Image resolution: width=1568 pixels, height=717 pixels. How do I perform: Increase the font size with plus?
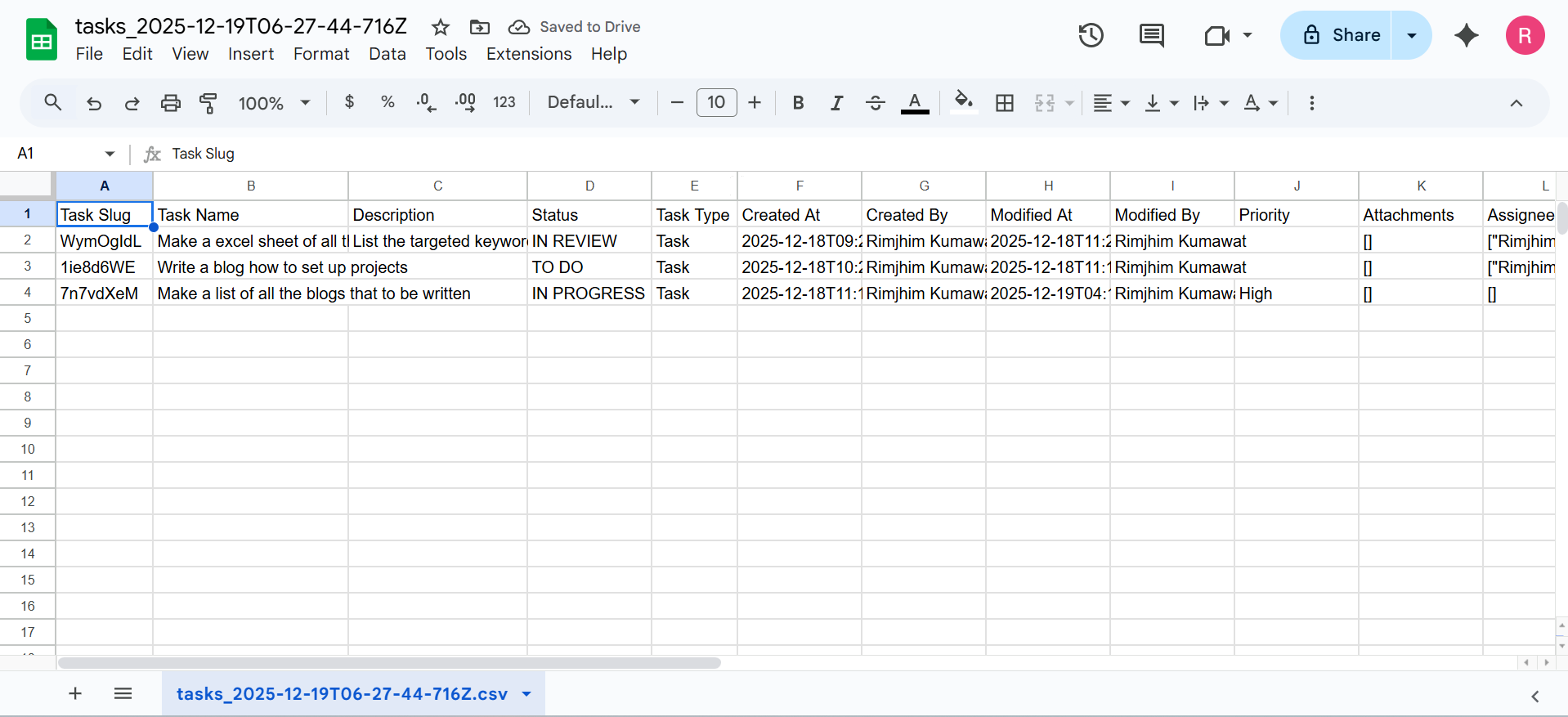point(755,102)
